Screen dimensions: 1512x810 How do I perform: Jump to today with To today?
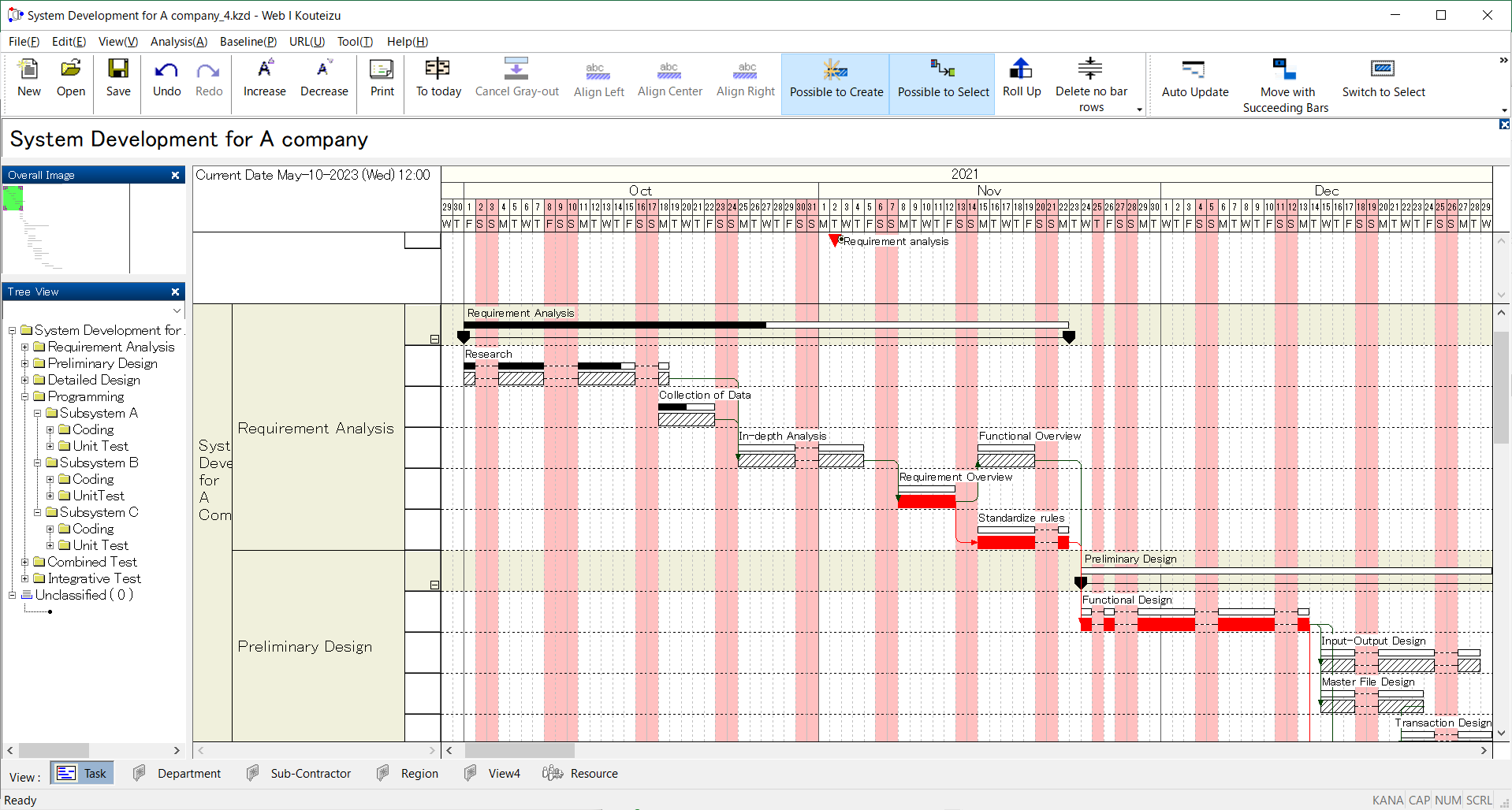438,79
